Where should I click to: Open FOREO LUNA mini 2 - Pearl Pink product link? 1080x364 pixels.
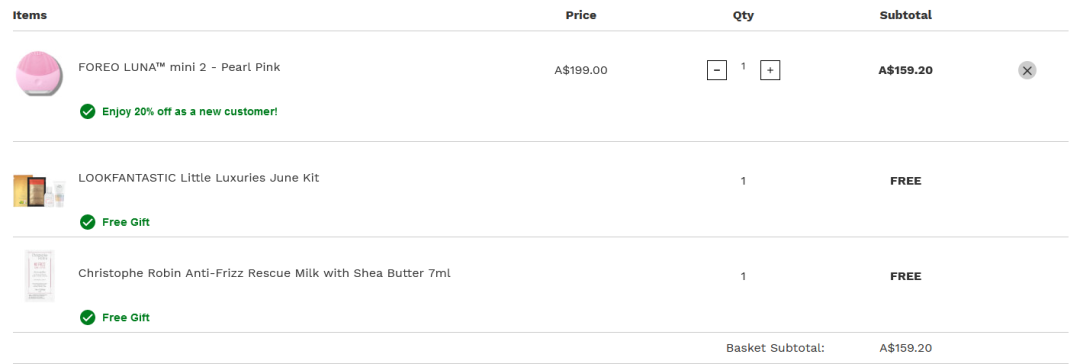coord(179,67)
